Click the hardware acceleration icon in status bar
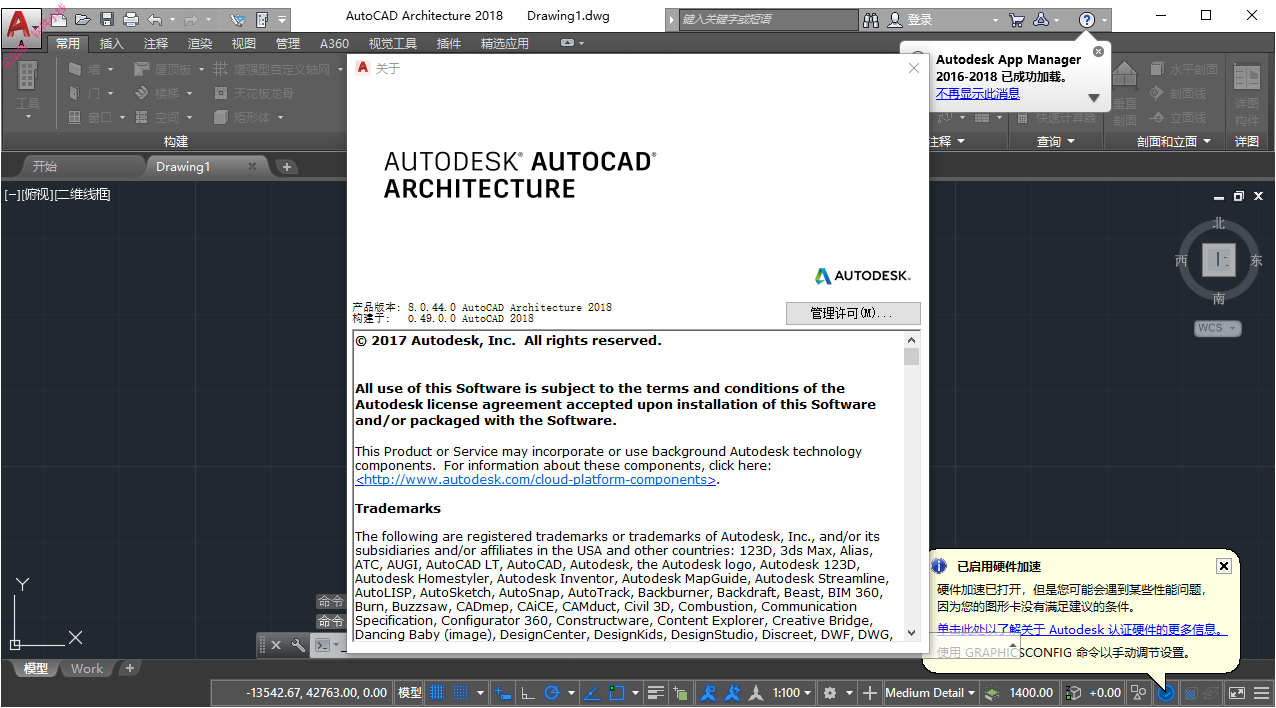The width and height of the screenshot is (1276, 708). 1165,692
